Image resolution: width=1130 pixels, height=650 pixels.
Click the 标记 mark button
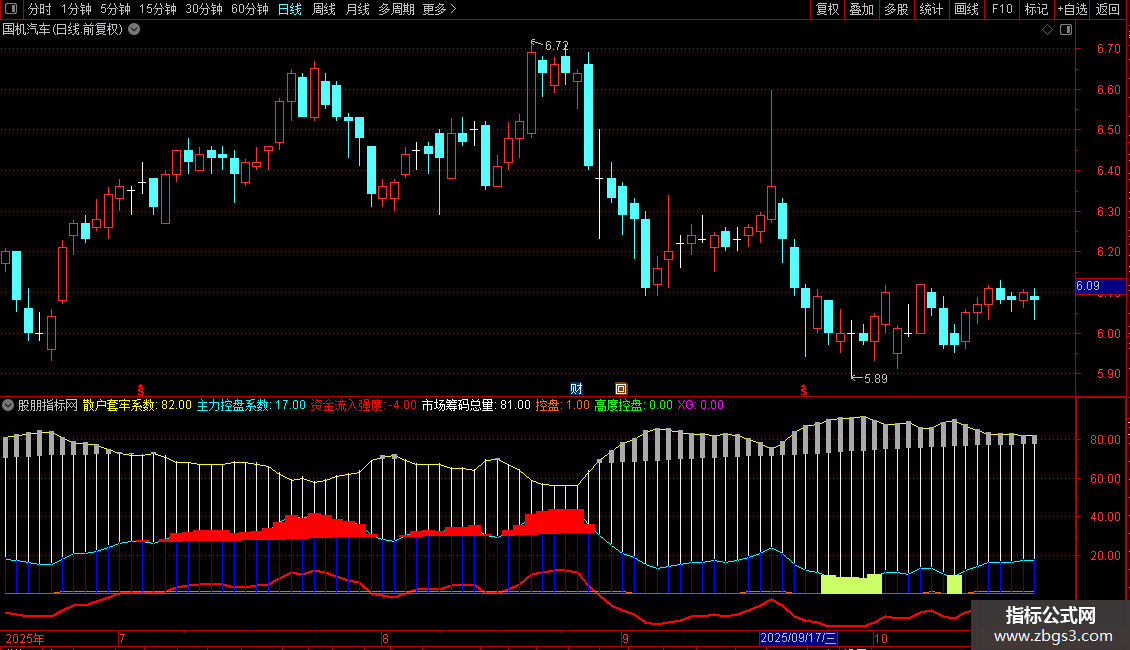1036,9
